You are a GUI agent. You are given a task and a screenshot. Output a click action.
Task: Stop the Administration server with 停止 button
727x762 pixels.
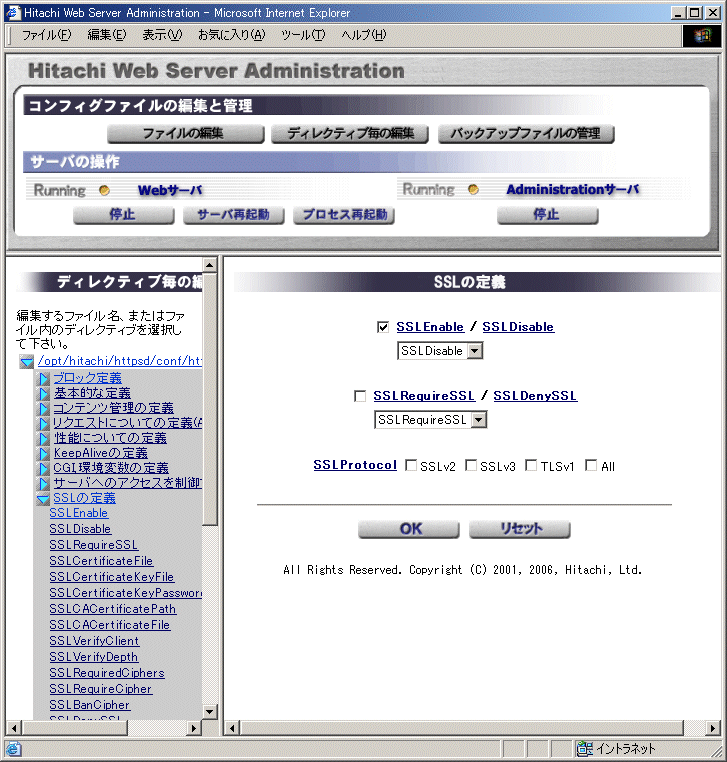[548, 215]
